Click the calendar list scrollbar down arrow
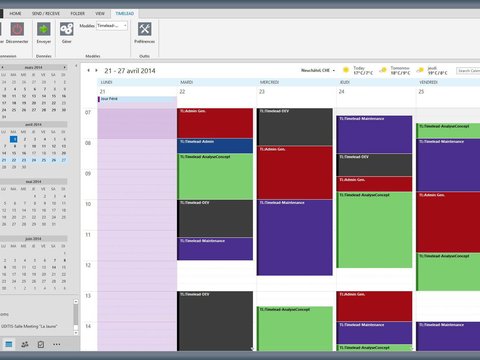 [76, 333]
